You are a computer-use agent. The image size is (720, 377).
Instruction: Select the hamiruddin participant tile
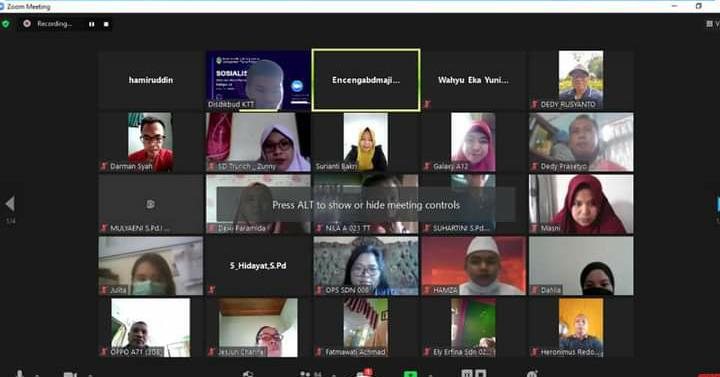click(151, 80)
